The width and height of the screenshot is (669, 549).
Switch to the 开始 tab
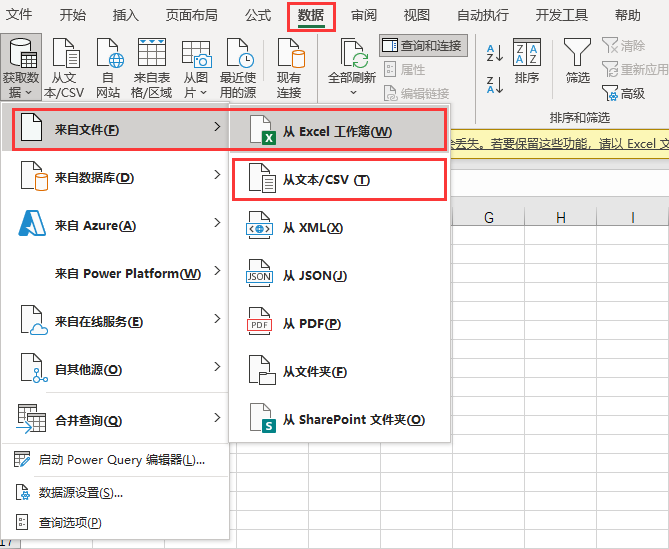pyautogui.click(x=73, y=15)
